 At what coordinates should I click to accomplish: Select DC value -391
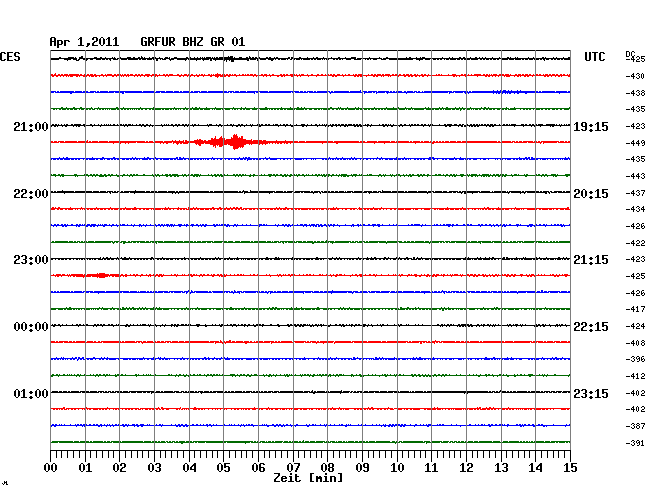(635, 443)
